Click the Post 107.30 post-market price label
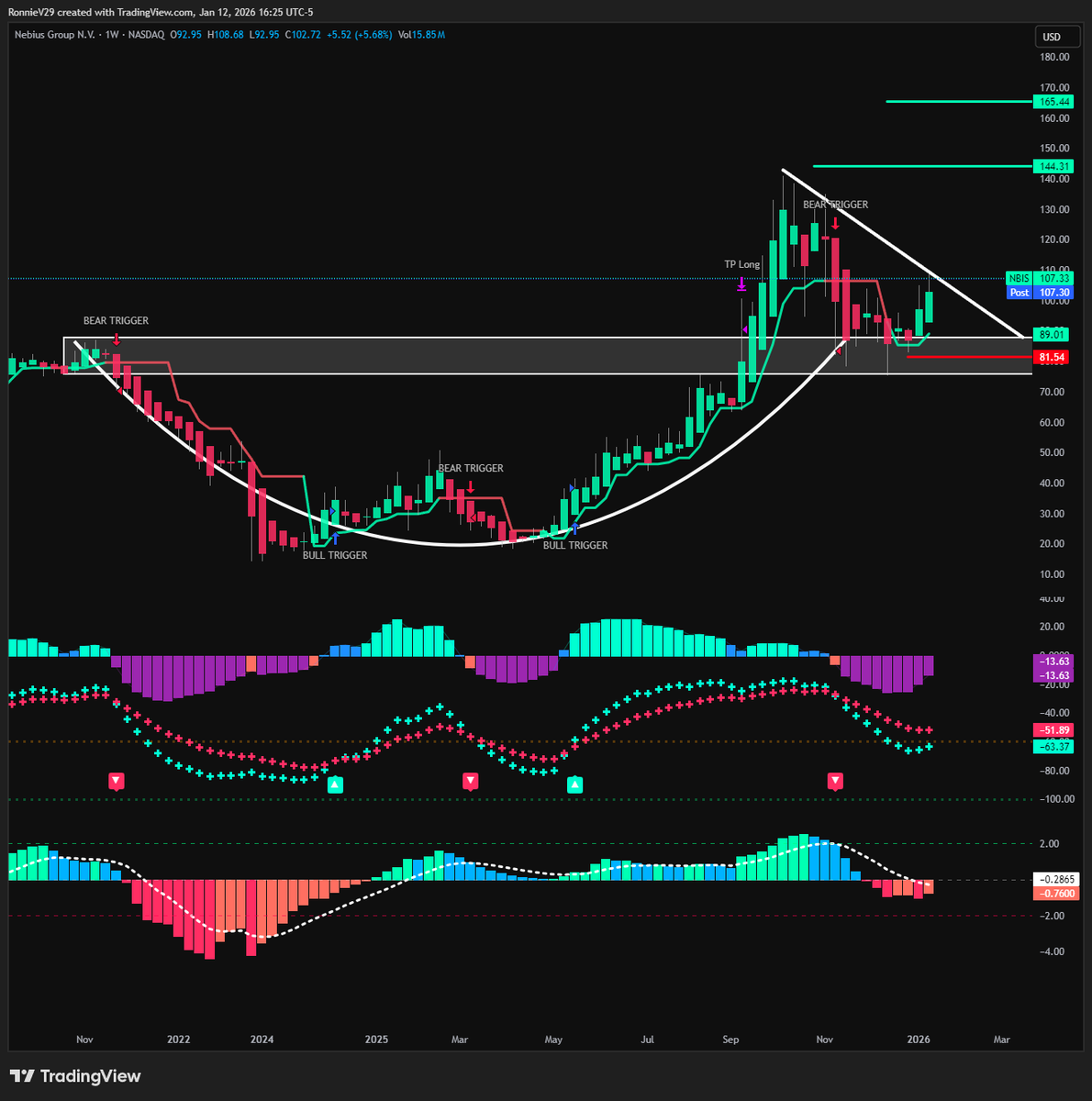Screen dimensions: 1092x1101 [1039, 293]
